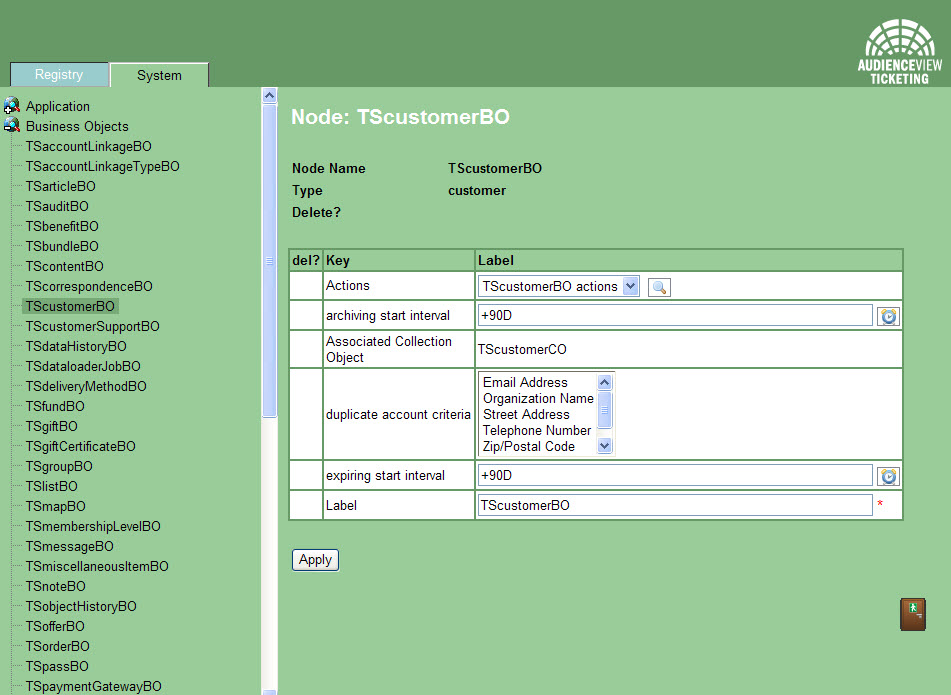
Task: Open clock picker for archiving start interval
Action: tap(888, 316)
